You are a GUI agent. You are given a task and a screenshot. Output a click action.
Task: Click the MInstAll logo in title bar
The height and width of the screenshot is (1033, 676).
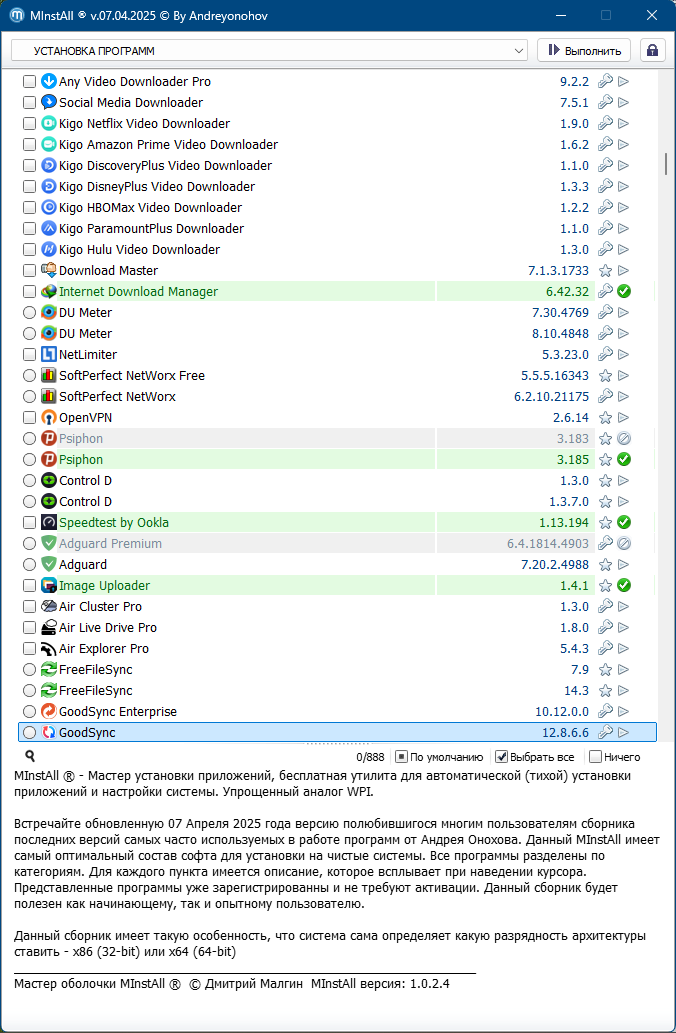[x=16, y=15]
